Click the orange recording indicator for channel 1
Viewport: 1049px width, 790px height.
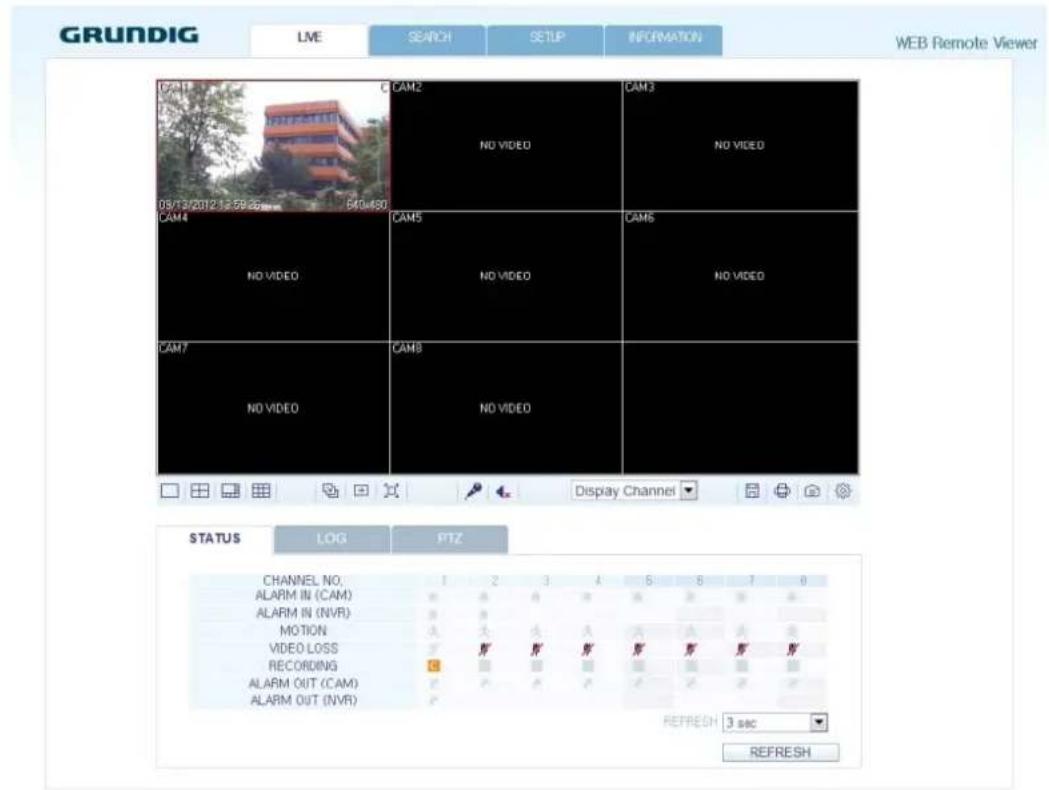click(434, 666)
